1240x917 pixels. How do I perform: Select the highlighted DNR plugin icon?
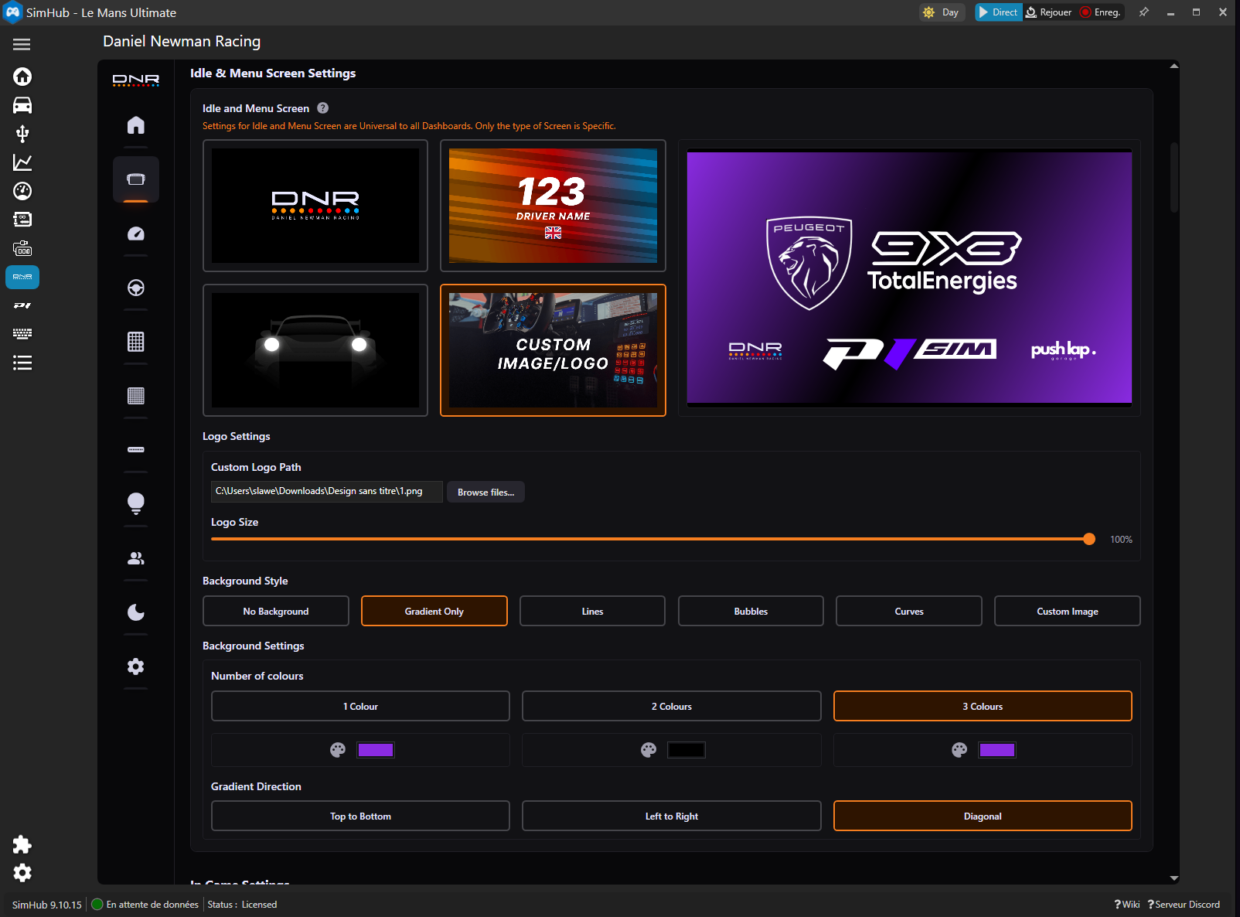[x=22, y=277]
